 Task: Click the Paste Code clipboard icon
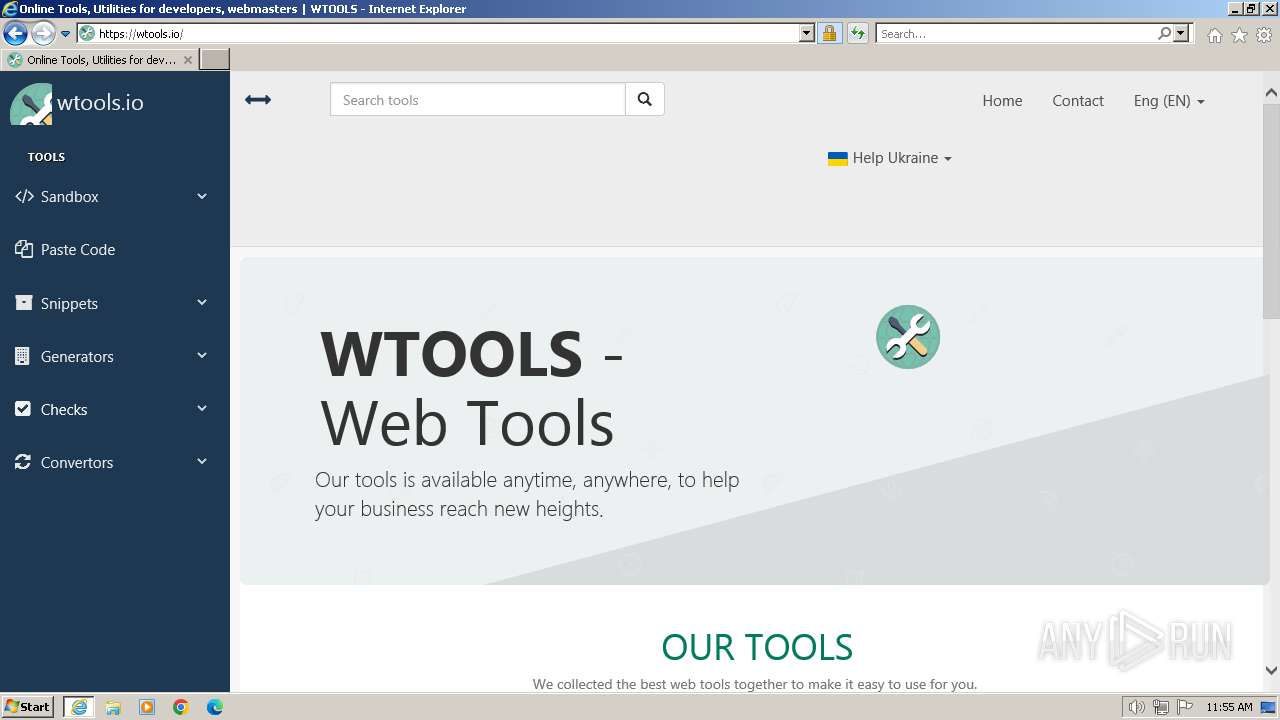[x=24, y=249]
